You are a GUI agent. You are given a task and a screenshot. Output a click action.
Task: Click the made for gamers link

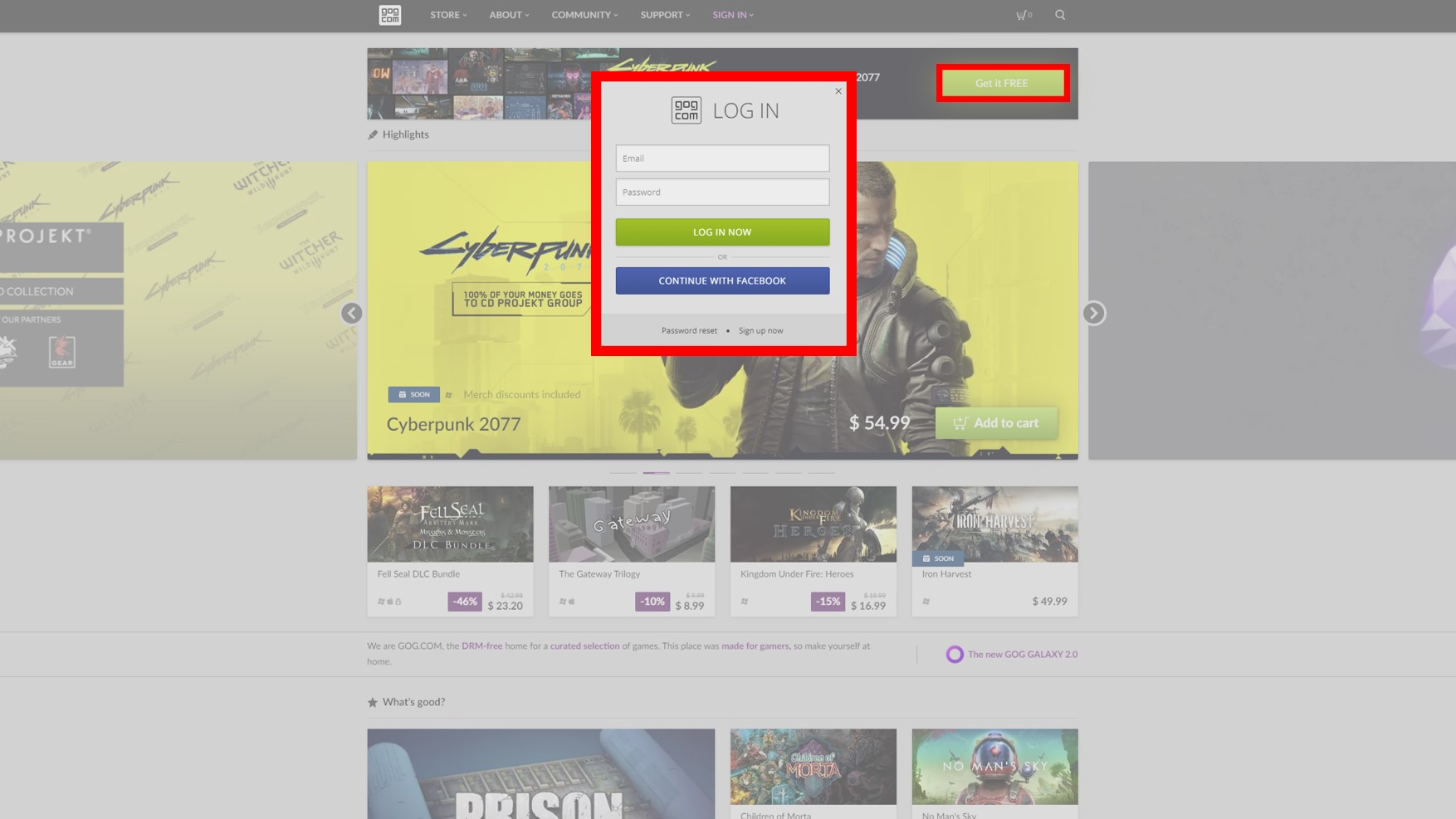pos(755,646)
